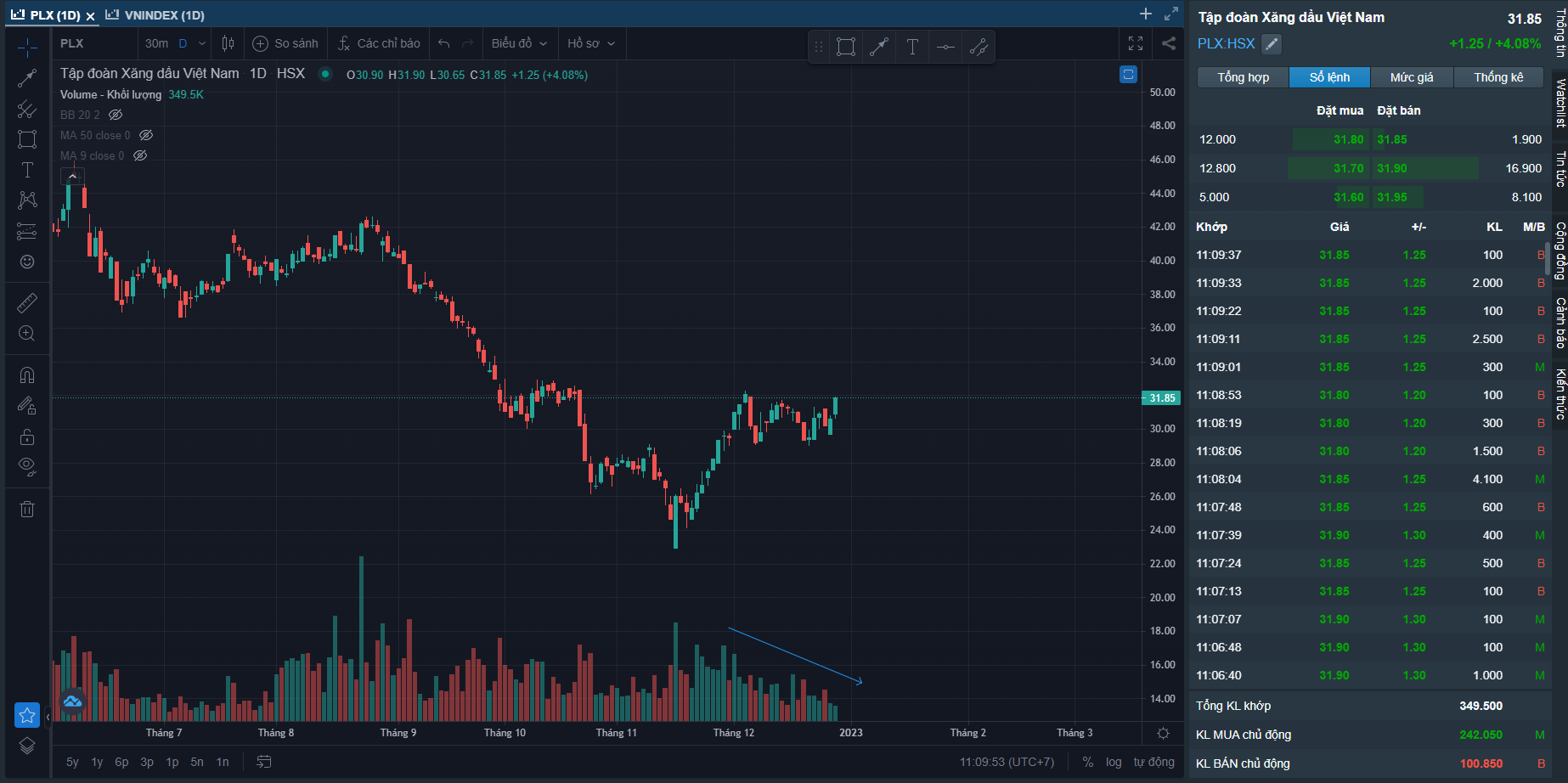Switch to the Mức giá tab
The image size is (1568, 783).
point(1411,77)
